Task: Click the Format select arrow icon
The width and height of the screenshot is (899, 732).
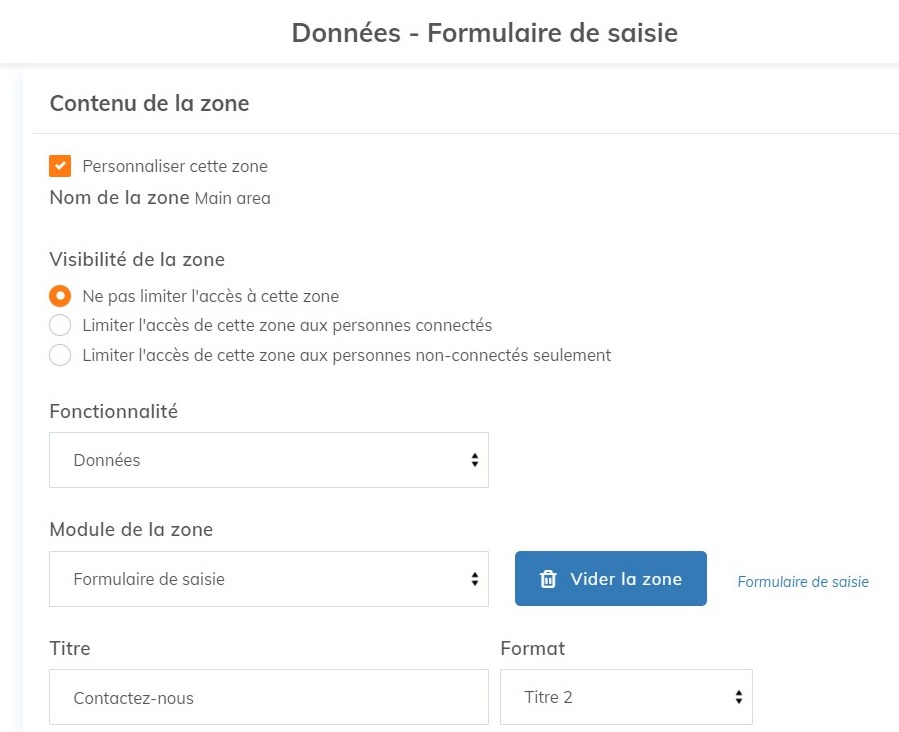Action: 738,697
